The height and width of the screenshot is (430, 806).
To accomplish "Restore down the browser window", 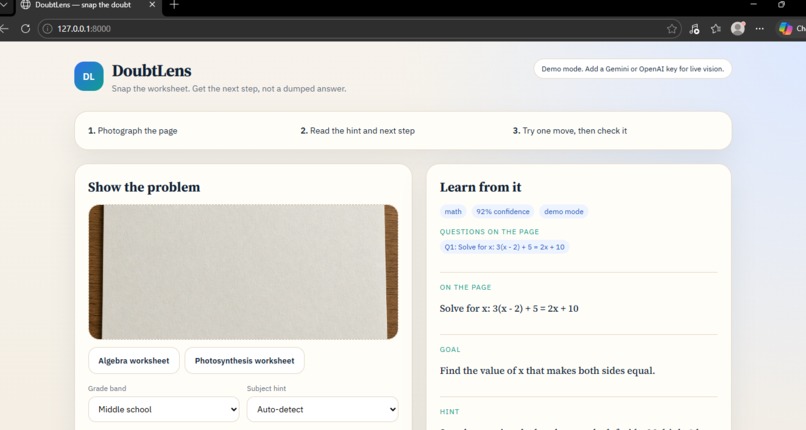I will click(x=781, y=5).
